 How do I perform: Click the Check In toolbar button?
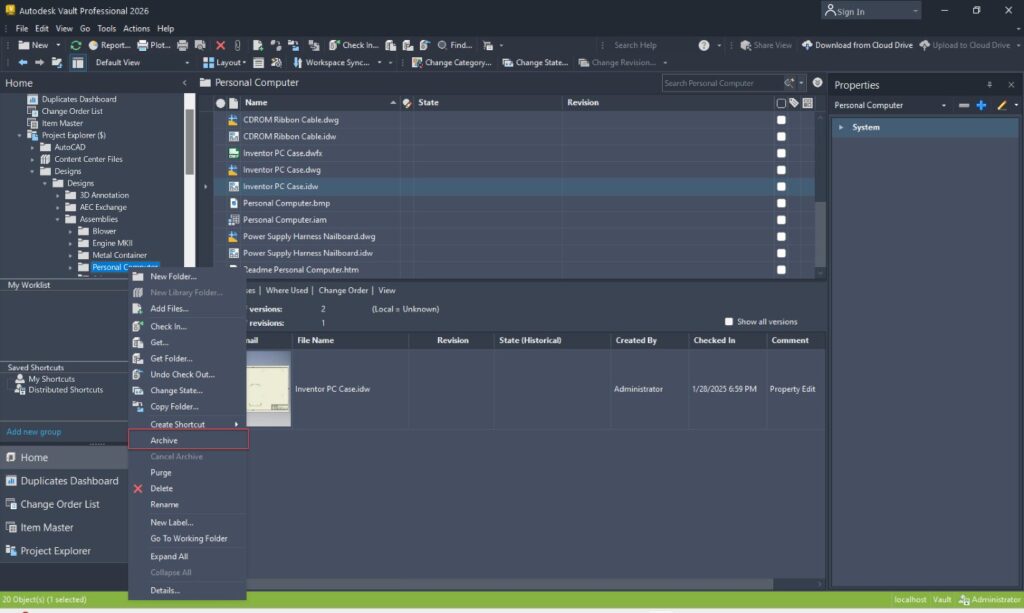(x=353, y=45)
